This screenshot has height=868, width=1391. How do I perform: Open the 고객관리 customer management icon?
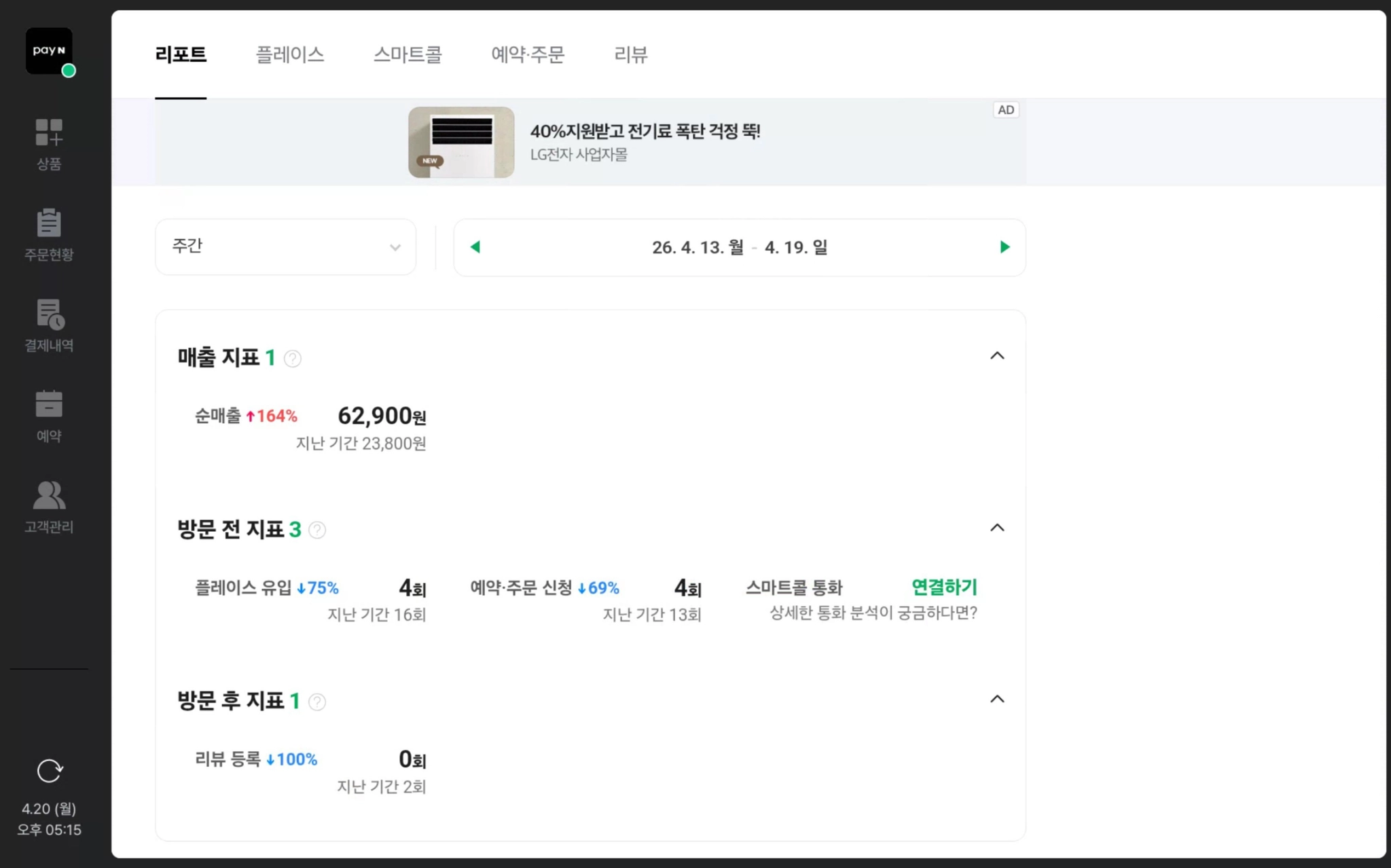pyautogui.click(x=49, y=496)
